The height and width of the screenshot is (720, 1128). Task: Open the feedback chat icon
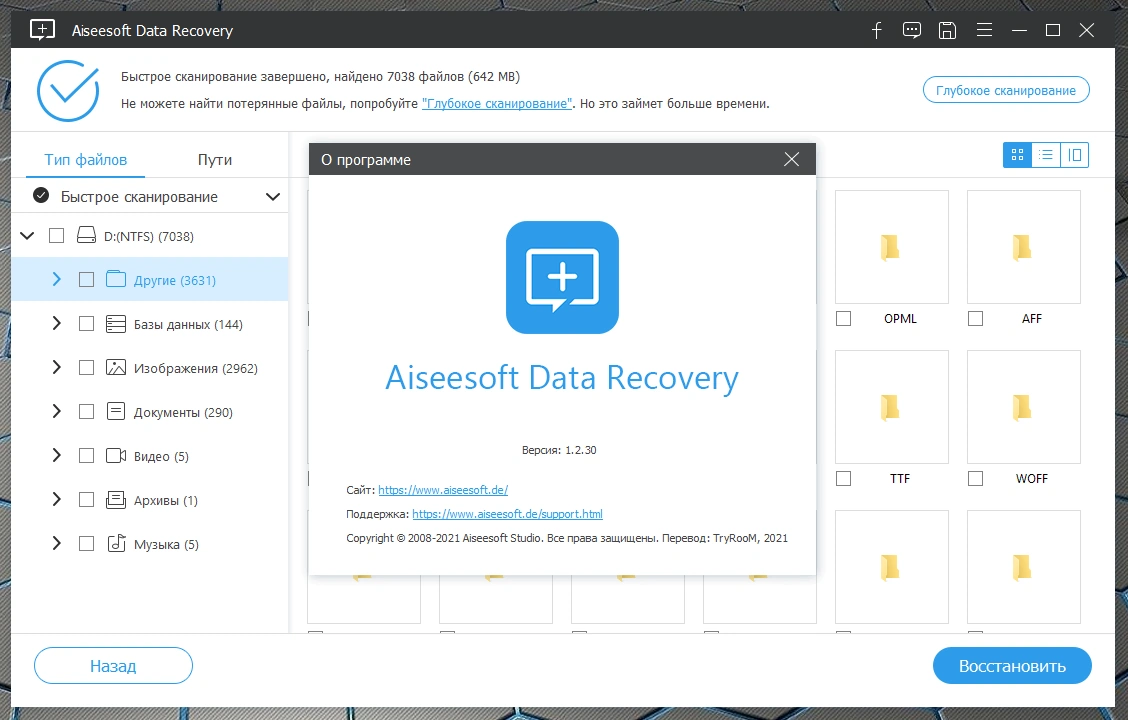click(x=911, y=30)
